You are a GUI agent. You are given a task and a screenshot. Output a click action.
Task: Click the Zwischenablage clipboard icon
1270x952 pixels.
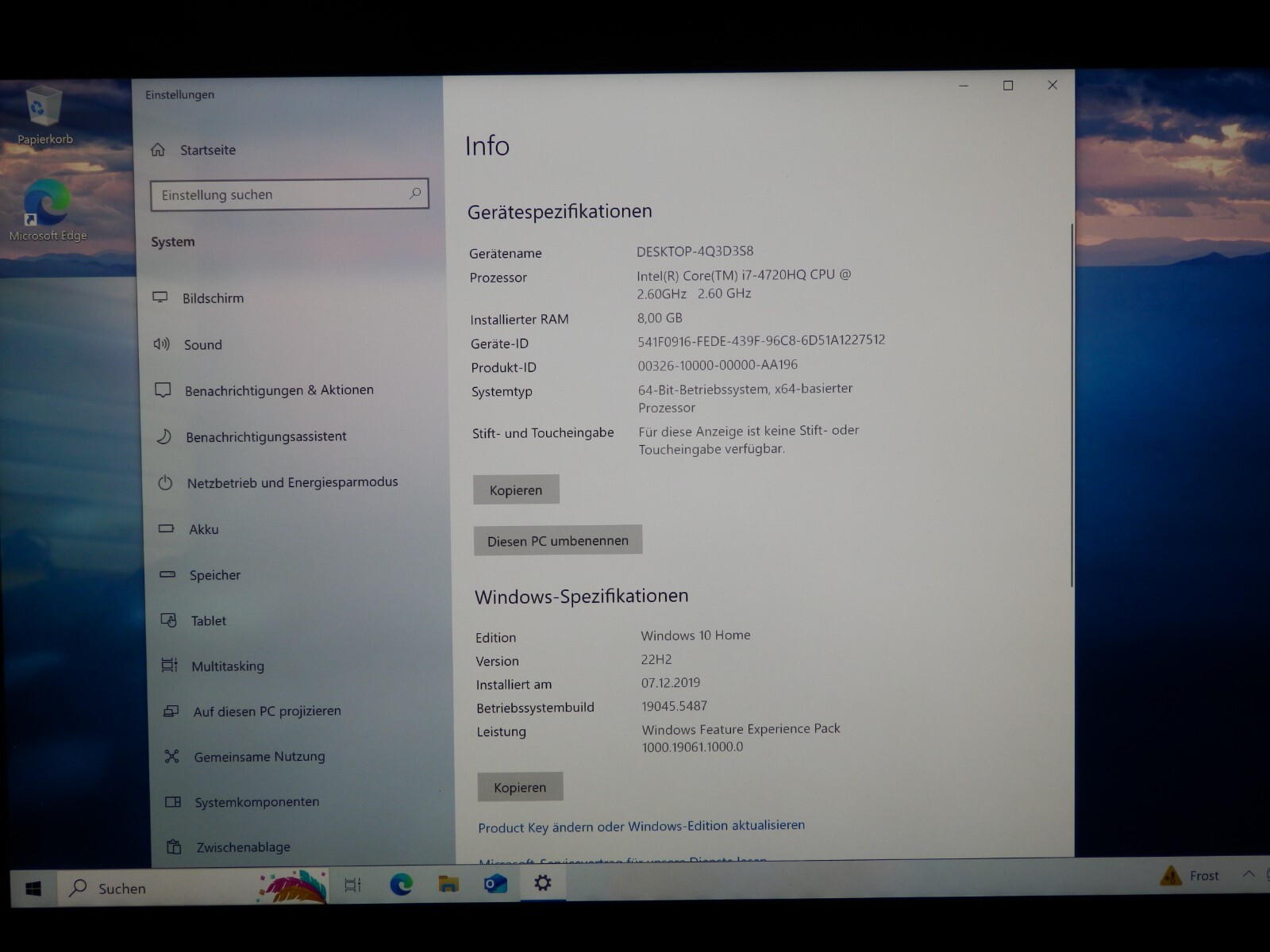click(174, 846)
